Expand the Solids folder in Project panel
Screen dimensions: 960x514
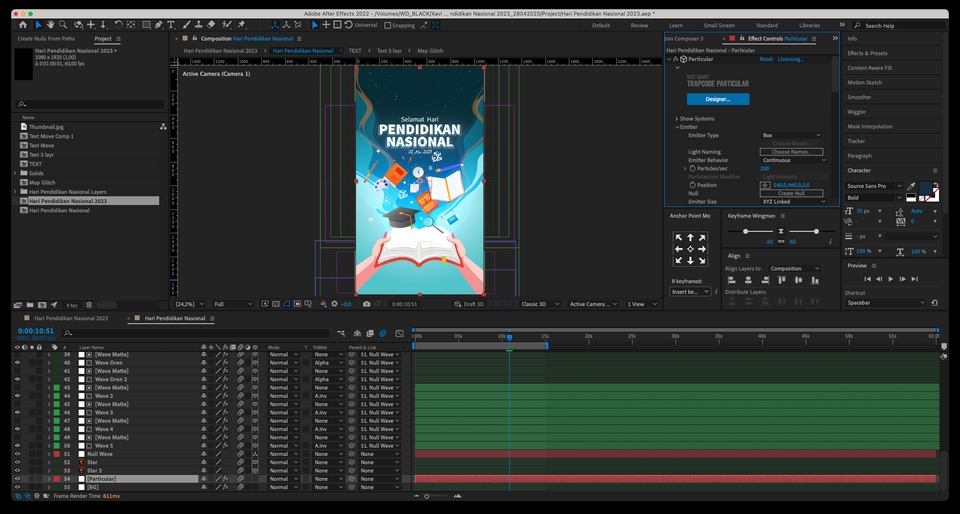coord(15,173)
